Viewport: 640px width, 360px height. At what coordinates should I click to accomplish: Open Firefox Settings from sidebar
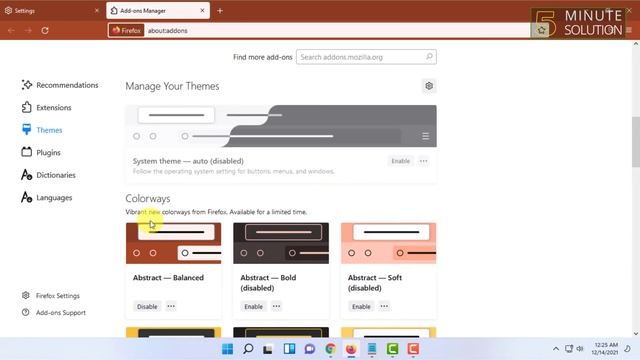[x=51, y=296]
